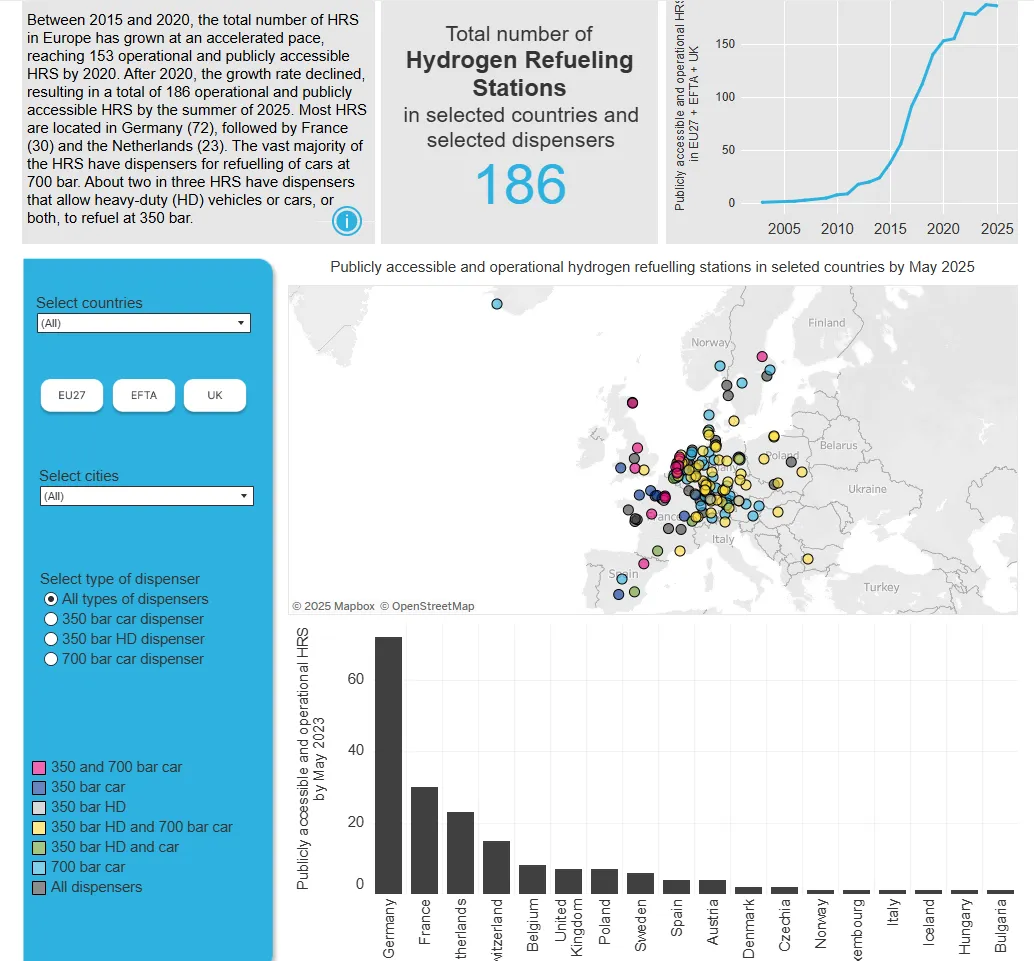Click the United Kingdom bar in chart
This screenshot has height=961, width=1034.
[568, 881]
